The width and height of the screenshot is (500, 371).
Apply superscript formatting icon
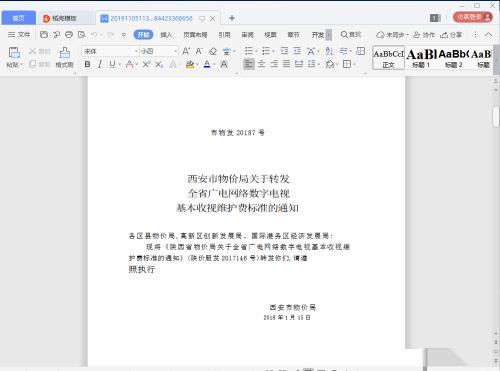pos(146,64)
